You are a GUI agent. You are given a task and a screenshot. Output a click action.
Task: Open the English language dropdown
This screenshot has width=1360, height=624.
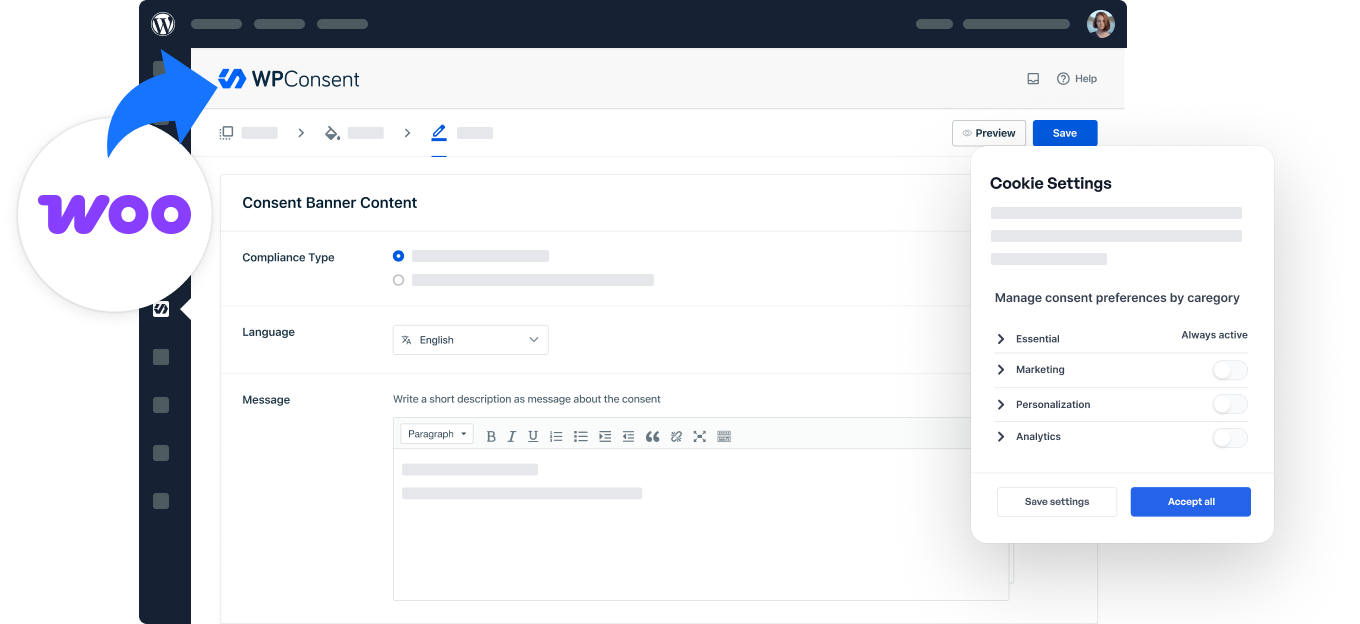(x=471, y=340)
